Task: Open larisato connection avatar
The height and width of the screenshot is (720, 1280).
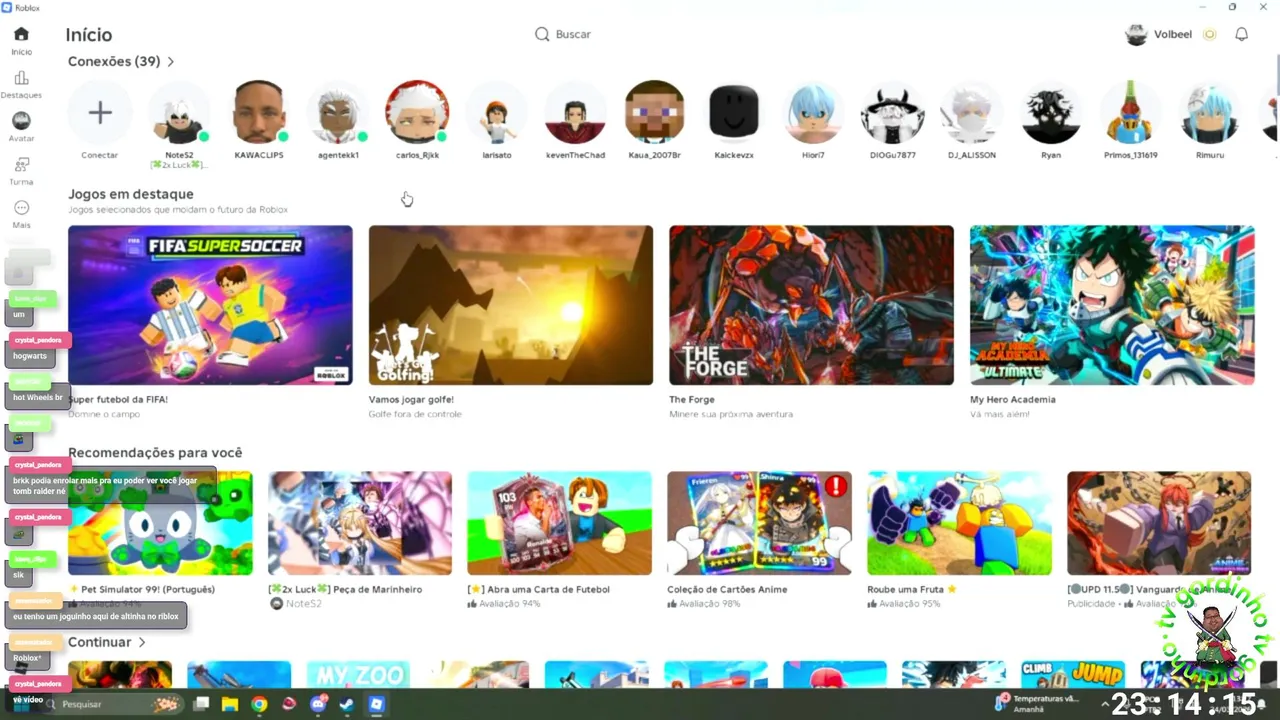Action: (x=497, y=113)
